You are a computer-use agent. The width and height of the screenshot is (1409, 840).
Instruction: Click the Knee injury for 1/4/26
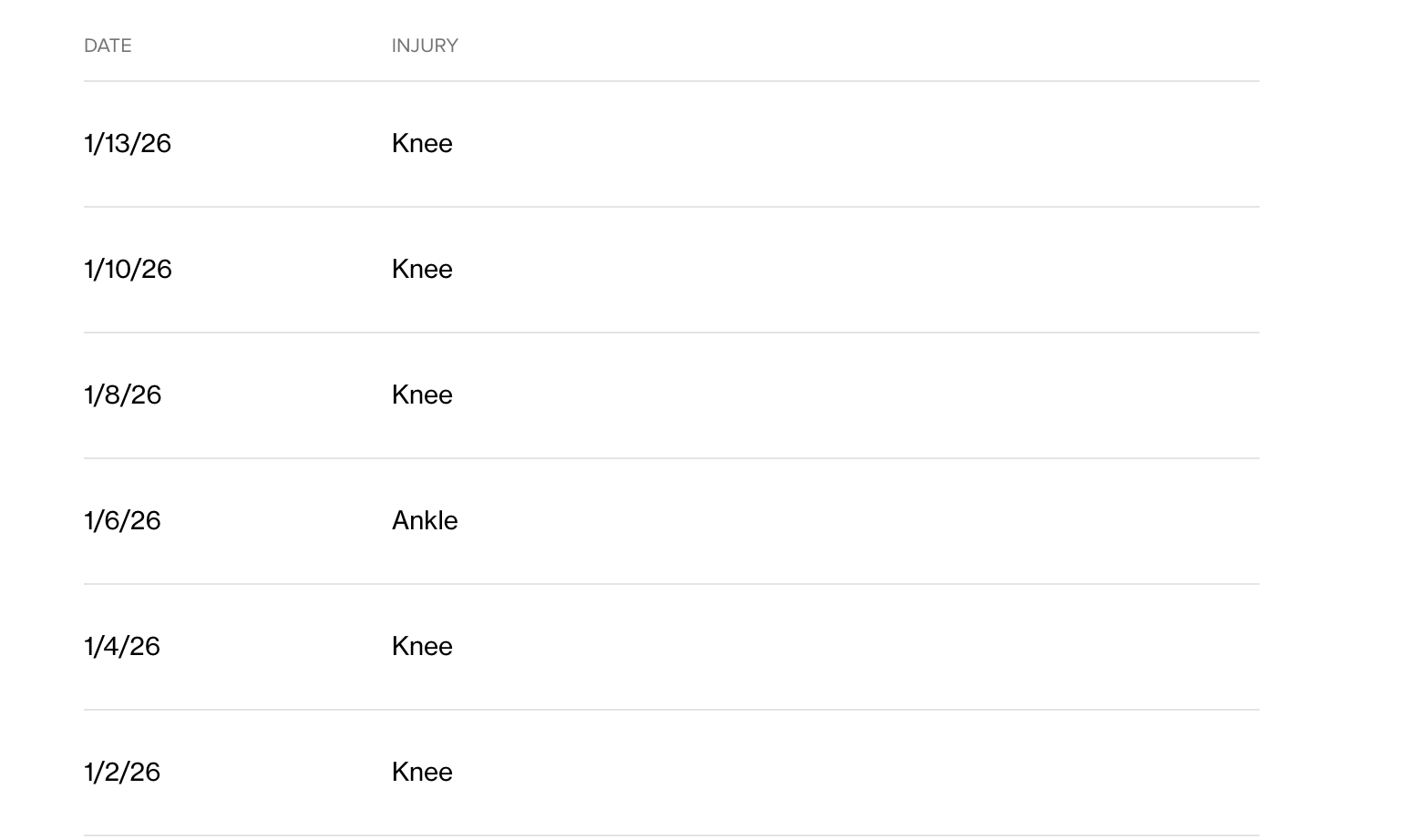click(x=422, y=646)
